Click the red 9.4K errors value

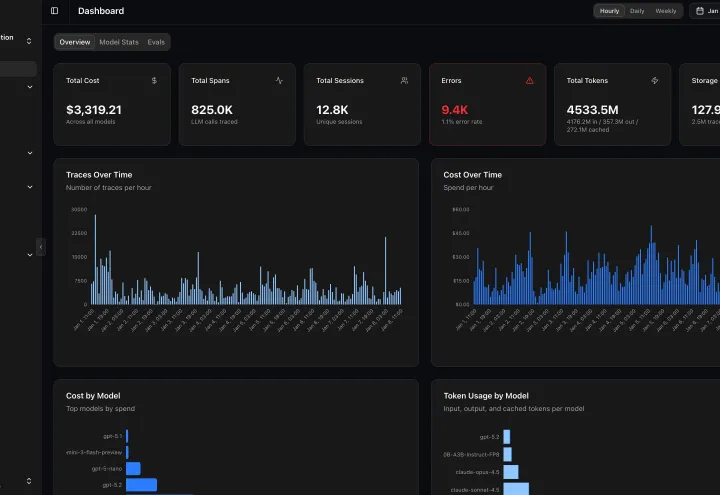[x=455, y=110]
